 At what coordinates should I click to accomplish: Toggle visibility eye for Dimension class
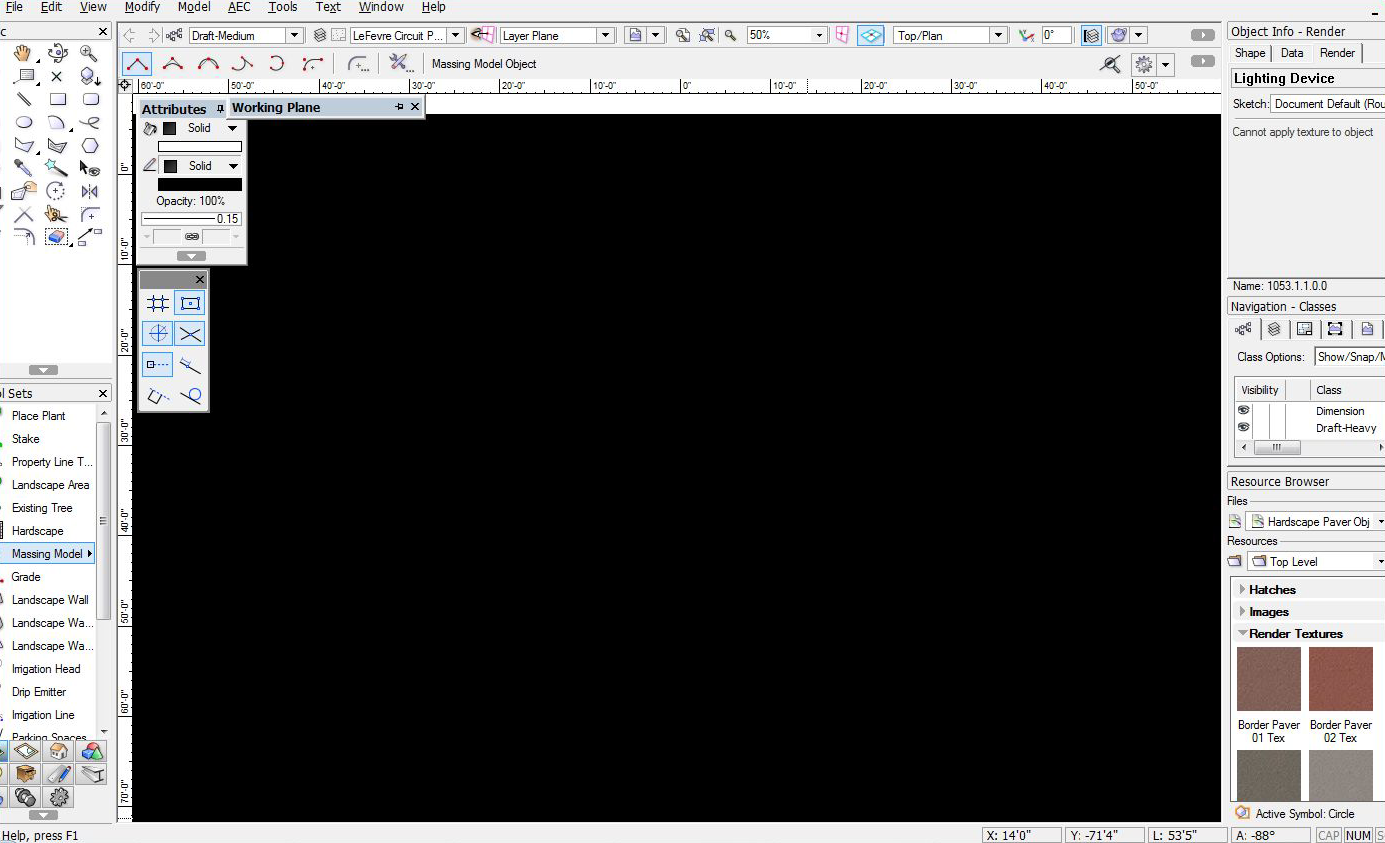(x=1244, y=411)
